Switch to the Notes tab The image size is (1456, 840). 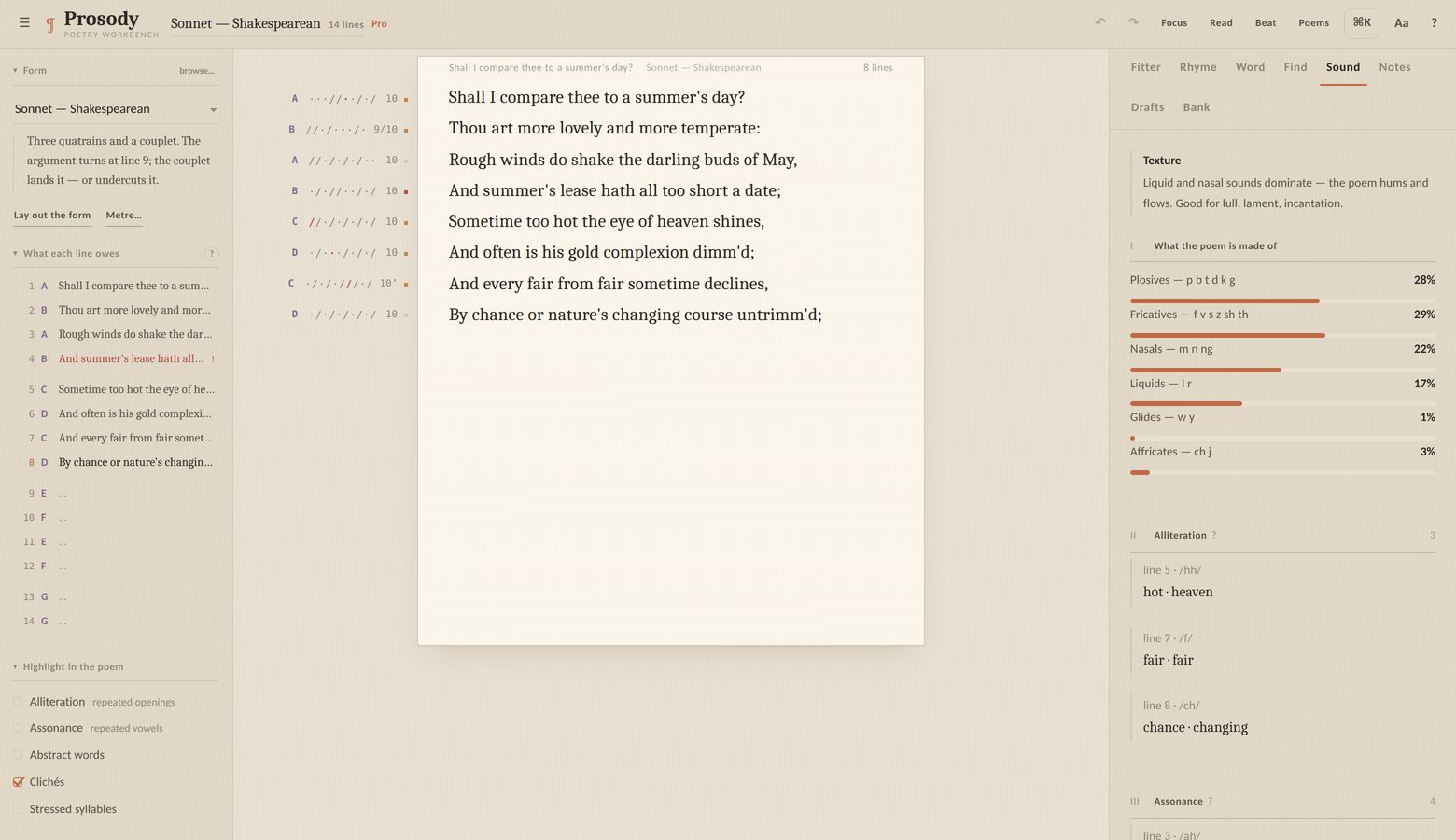click(1394, 67)
